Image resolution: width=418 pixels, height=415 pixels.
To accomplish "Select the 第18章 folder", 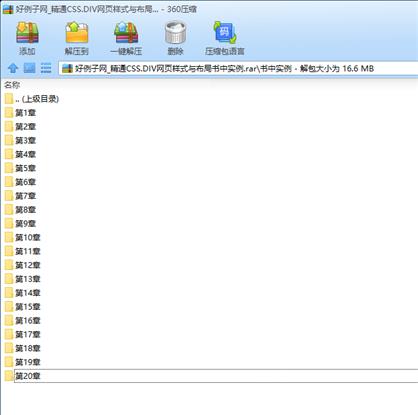I will (23, 348).
